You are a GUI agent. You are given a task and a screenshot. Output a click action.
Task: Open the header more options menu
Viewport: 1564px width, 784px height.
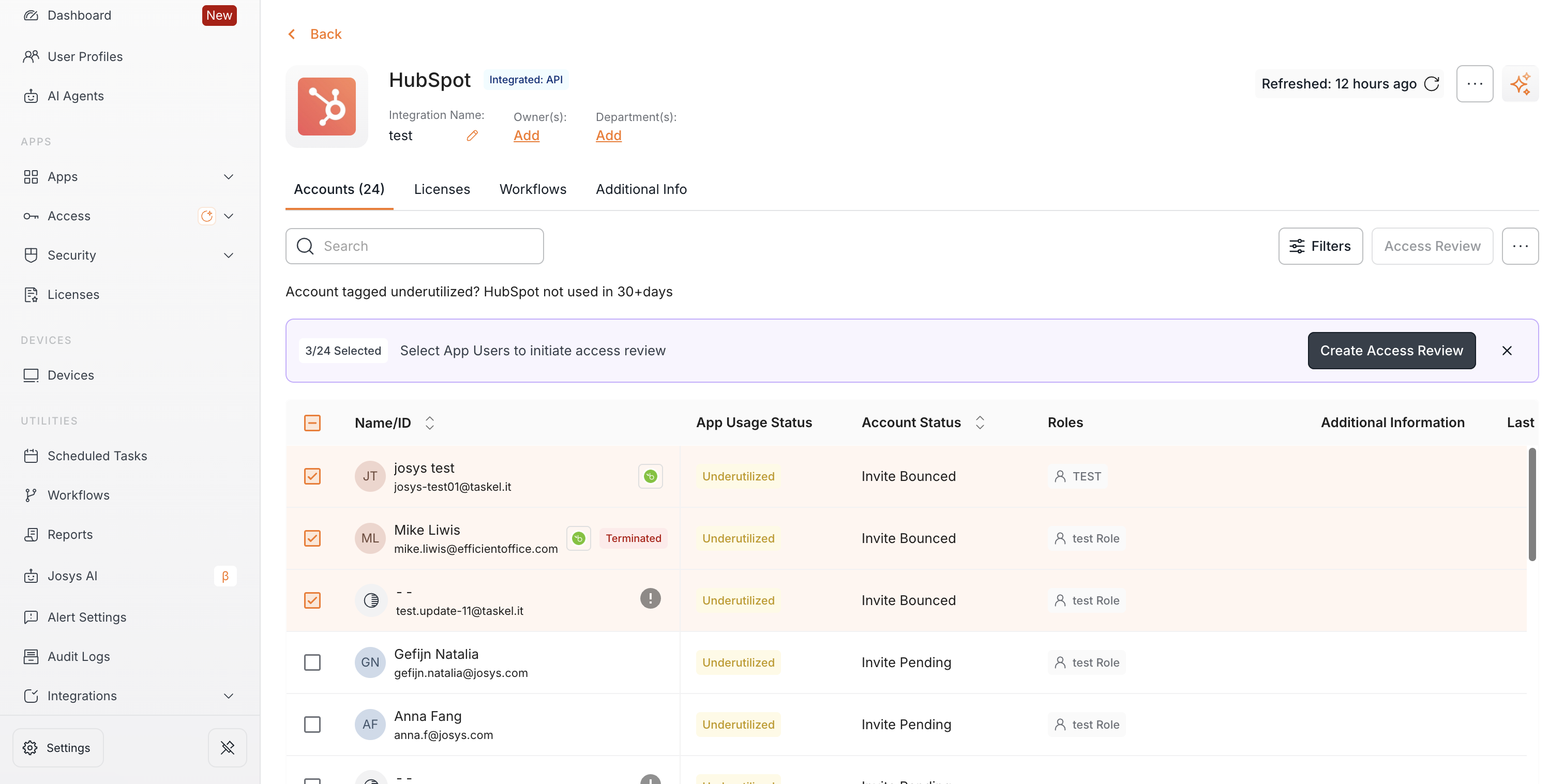pyautogui.click(x=1475, y=84)
